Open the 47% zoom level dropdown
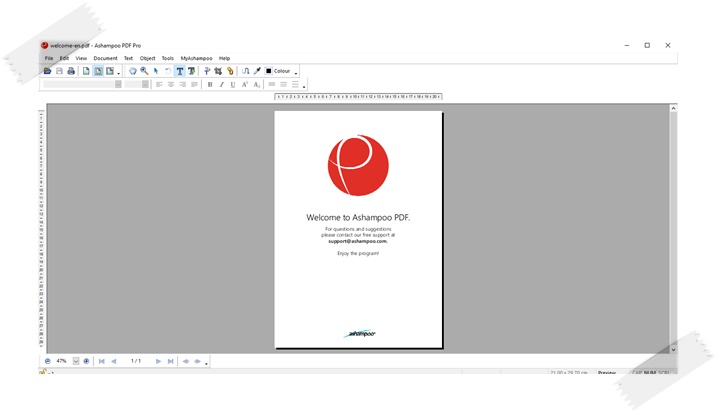717x412 pixels. point(76,361)
